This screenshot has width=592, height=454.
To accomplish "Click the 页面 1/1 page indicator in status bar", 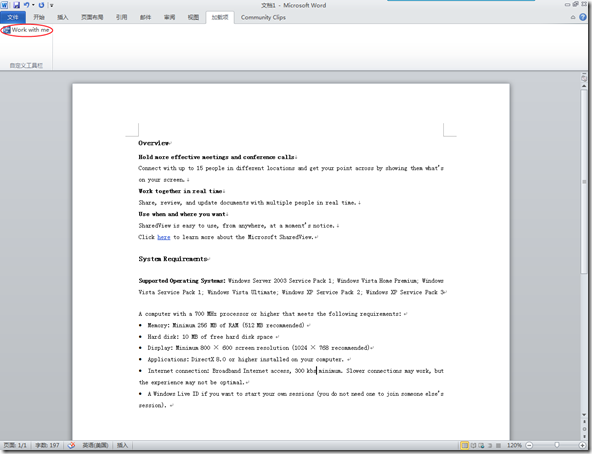I will click(x=15, y=445).
